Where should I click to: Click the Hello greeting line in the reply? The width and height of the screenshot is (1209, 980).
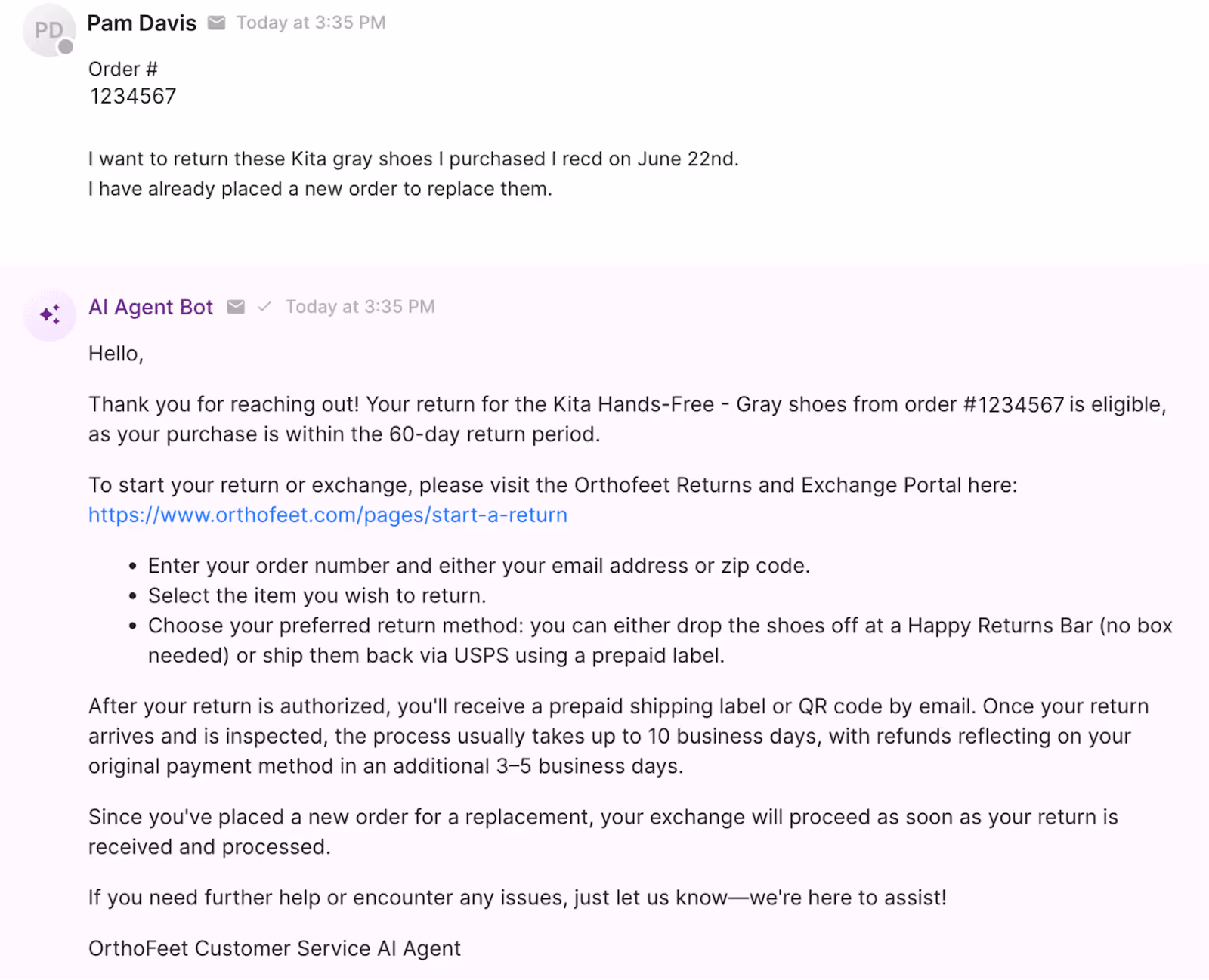pos(115,353)
